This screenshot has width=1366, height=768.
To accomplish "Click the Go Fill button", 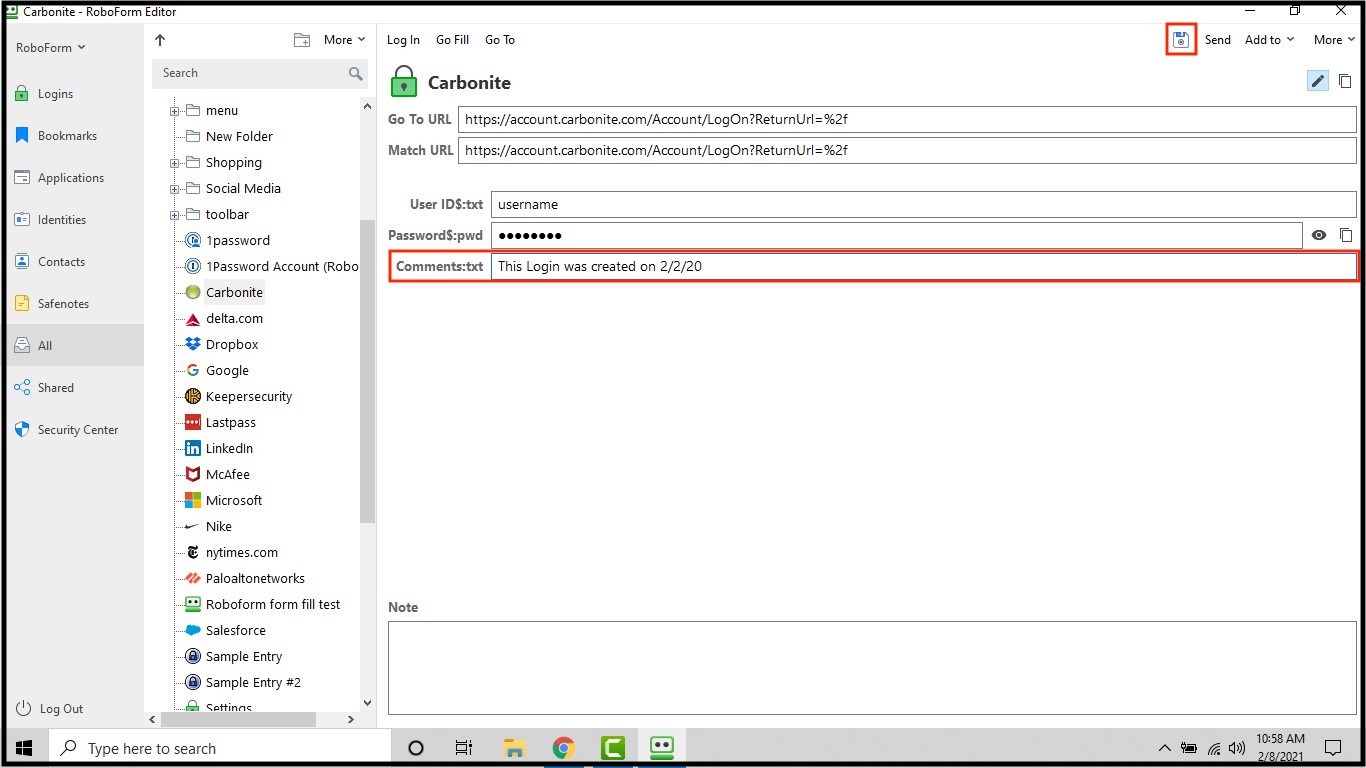I will tap(452, 40).
